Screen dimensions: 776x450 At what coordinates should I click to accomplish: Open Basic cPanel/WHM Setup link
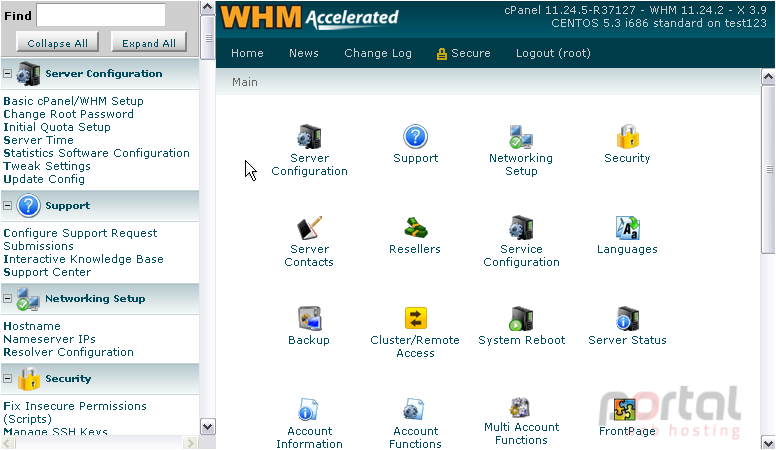click(73, 101)
